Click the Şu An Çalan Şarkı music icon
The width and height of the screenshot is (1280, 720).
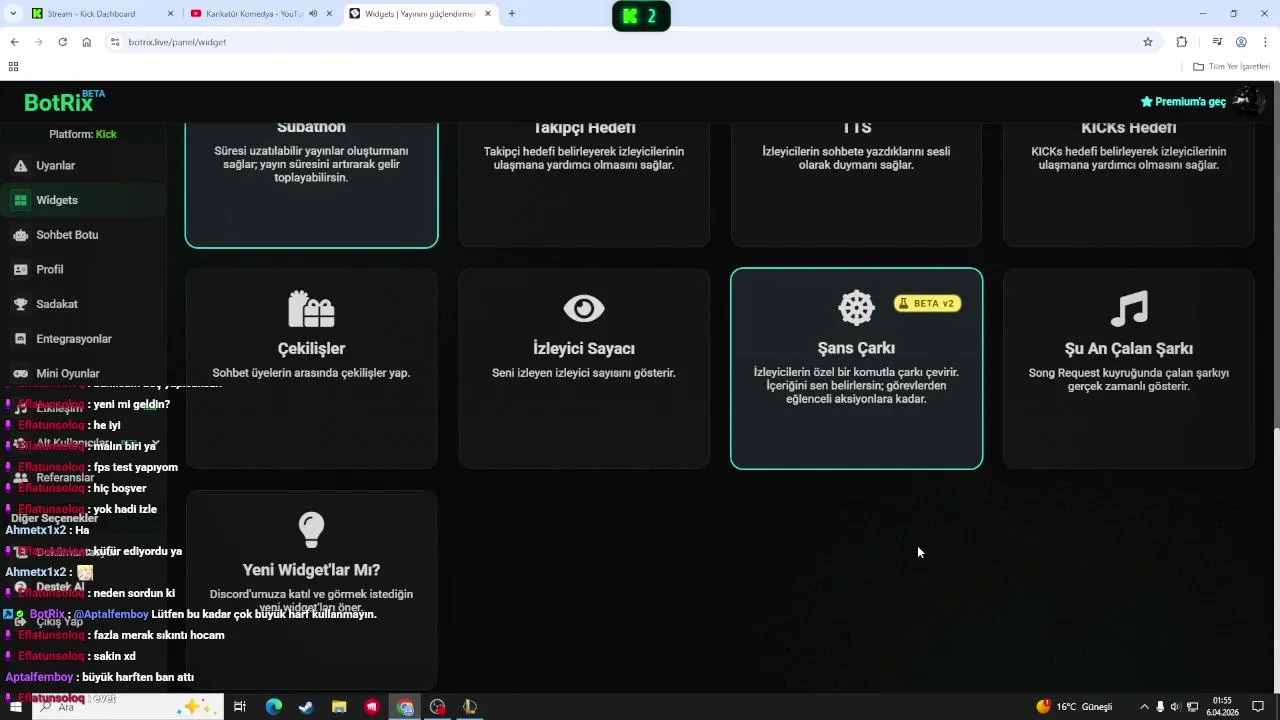tap(1129, 309)
